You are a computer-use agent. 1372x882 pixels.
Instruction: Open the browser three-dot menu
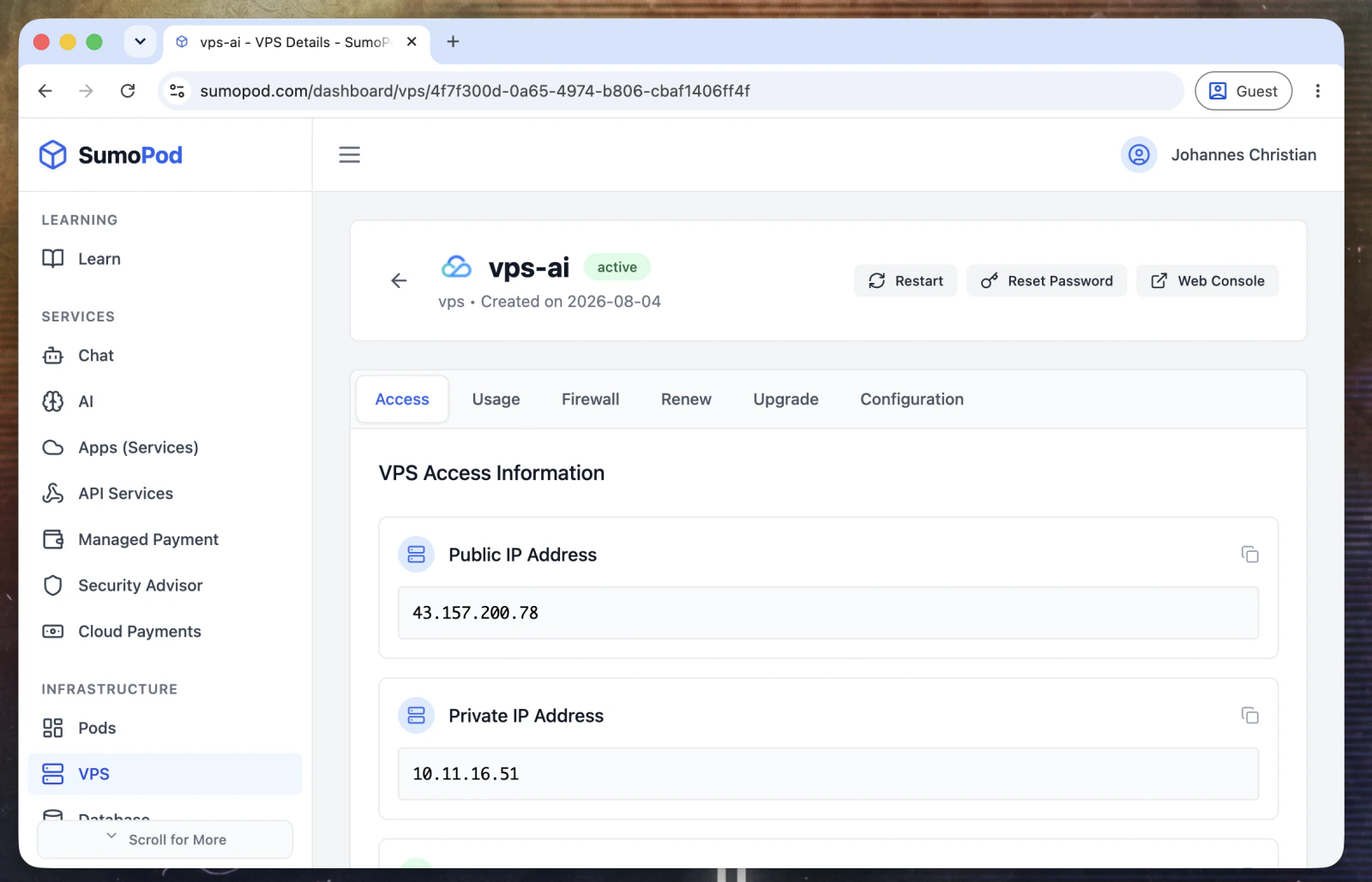tap(1318, 91)
